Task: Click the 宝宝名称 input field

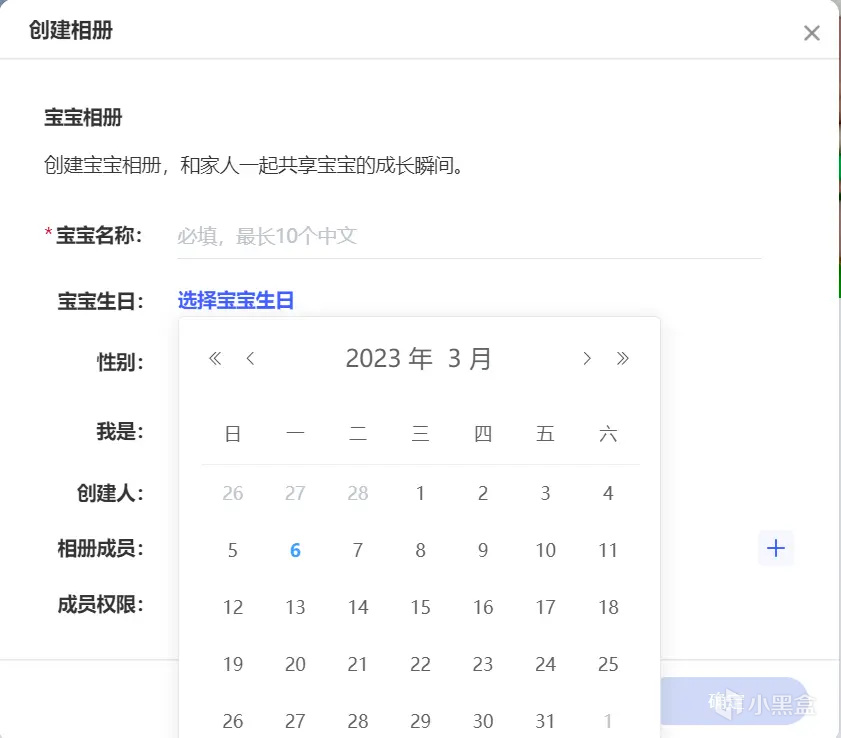Action: (469, 236)
